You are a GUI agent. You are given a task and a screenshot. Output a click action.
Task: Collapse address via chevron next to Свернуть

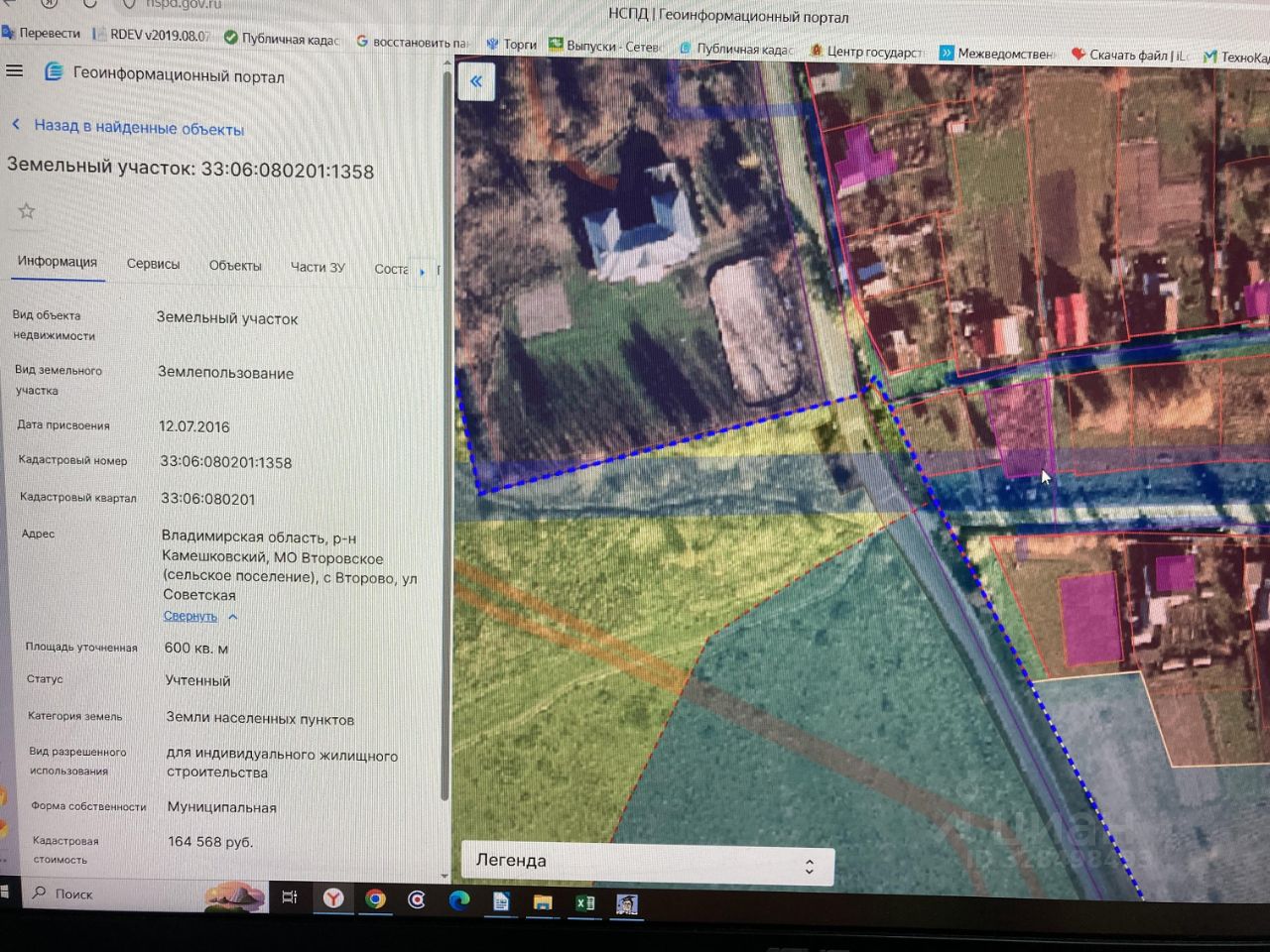point(233,617)
